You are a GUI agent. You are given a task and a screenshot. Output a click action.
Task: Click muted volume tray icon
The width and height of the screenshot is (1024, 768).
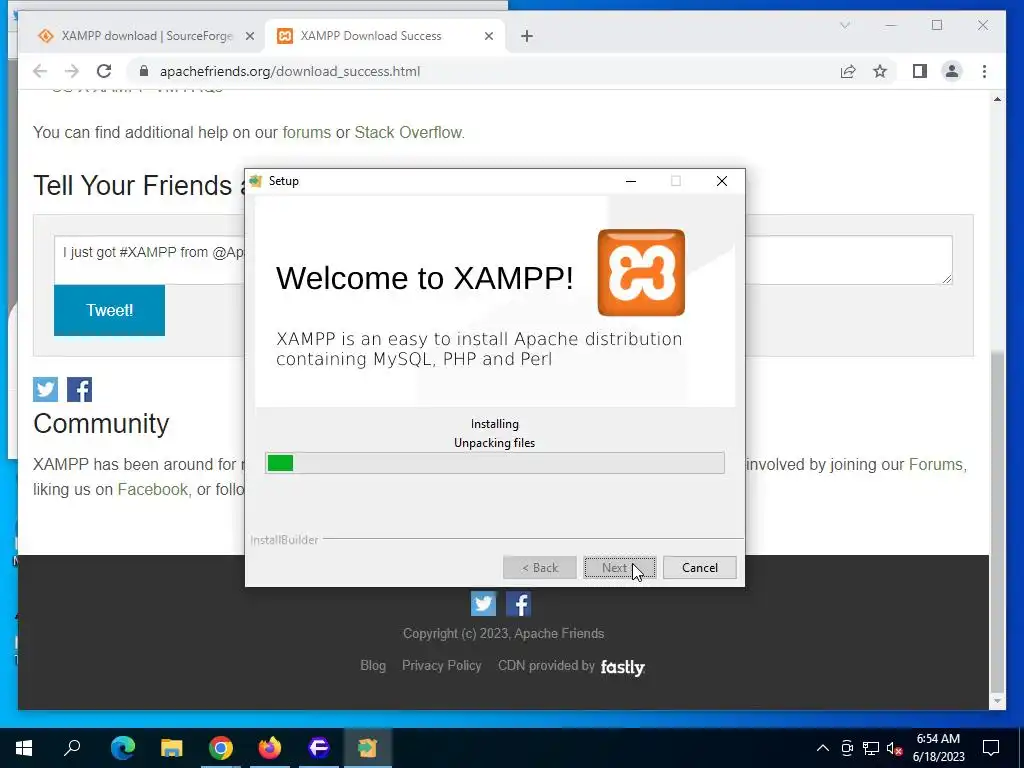point(895,748)
